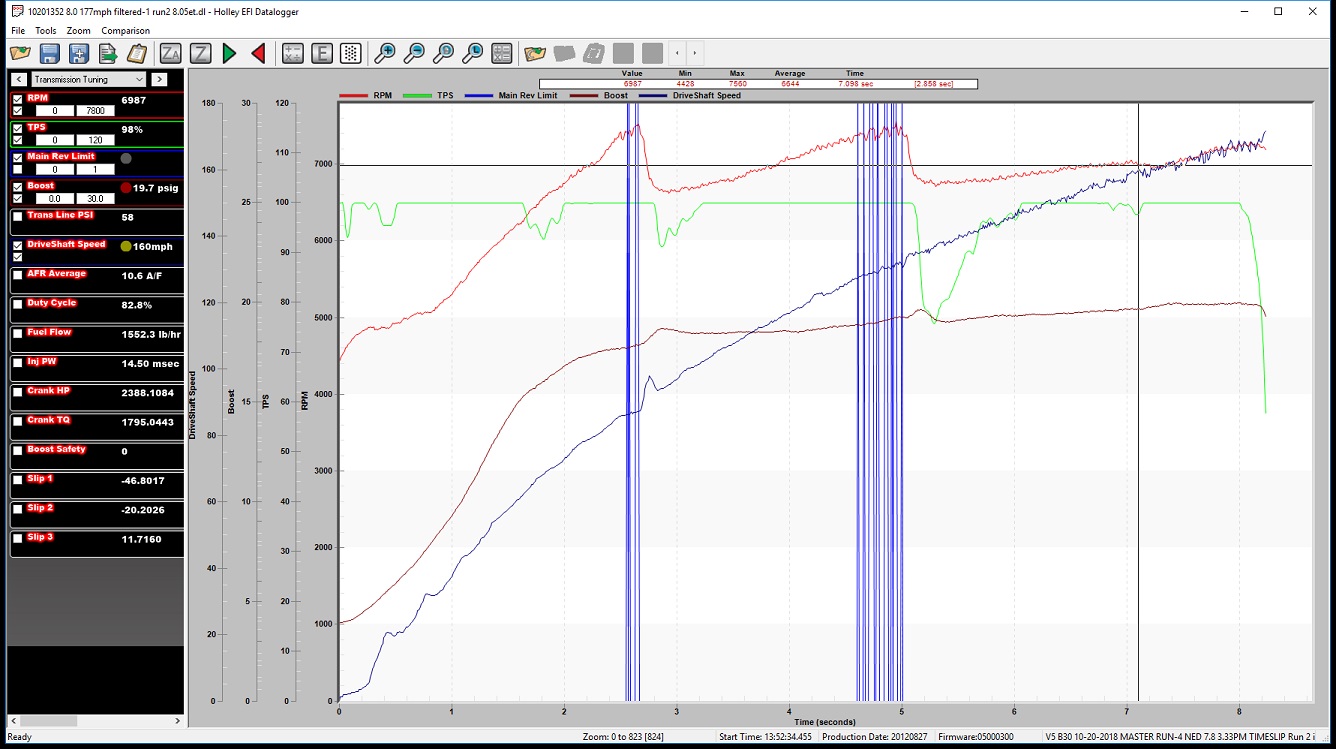Enable the Crank TQ channel checkbox
The width and height of the screenshot is (1336, 749).
18,421
